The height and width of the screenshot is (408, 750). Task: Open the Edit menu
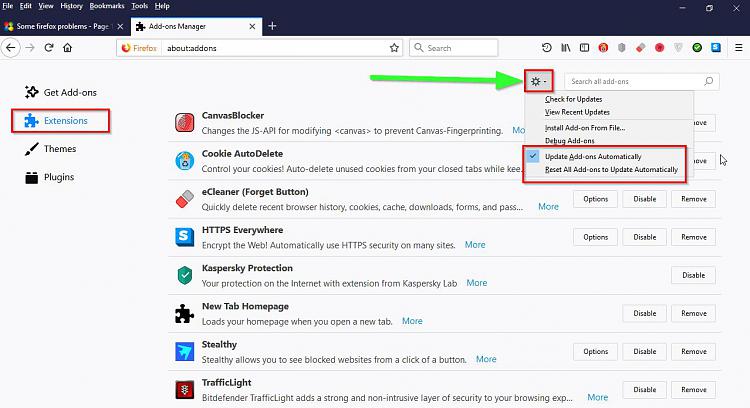[x=25, y=6]
